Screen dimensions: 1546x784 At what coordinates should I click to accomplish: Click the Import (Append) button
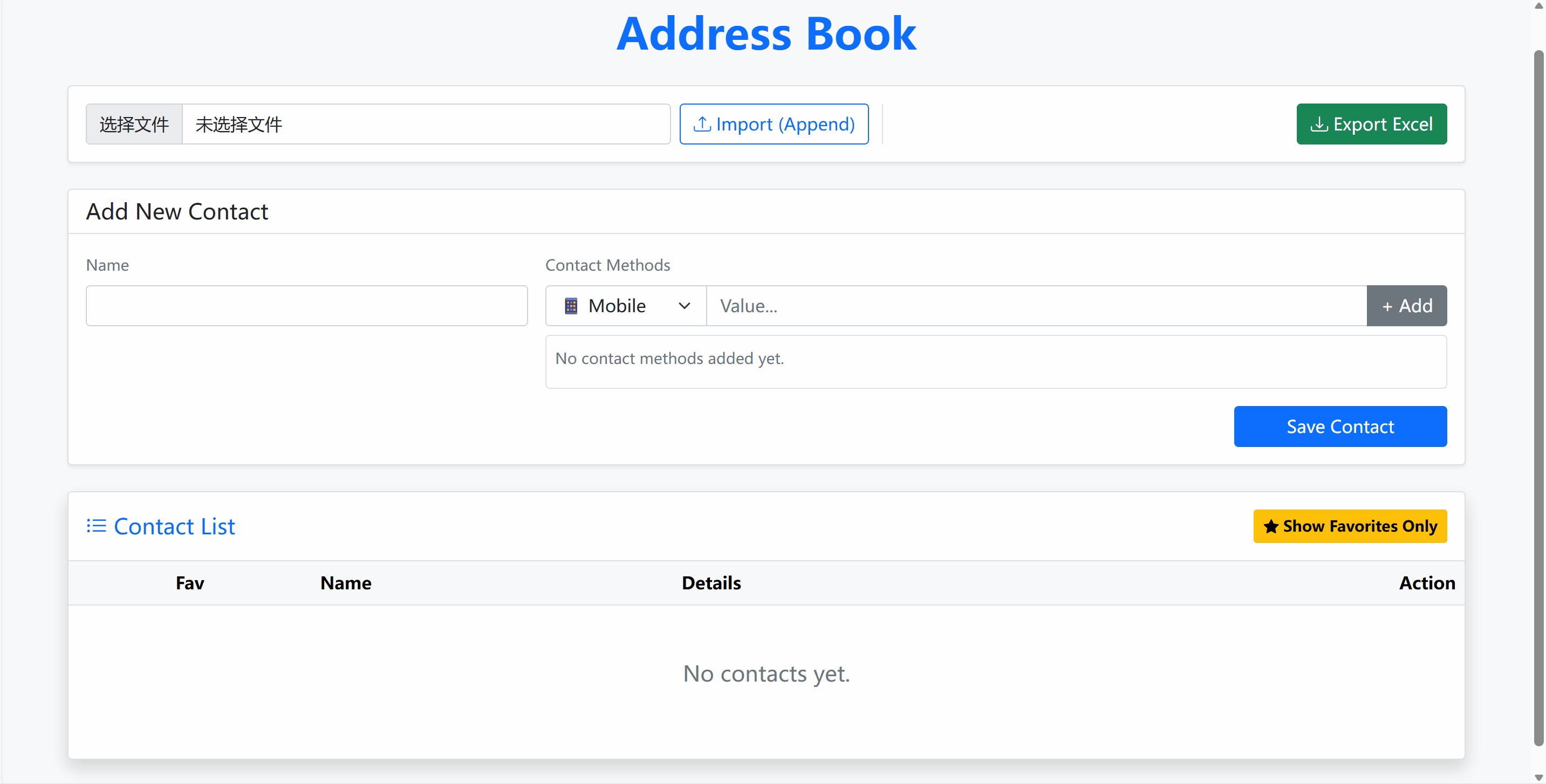pyautogui.click(x=774, y=123)
